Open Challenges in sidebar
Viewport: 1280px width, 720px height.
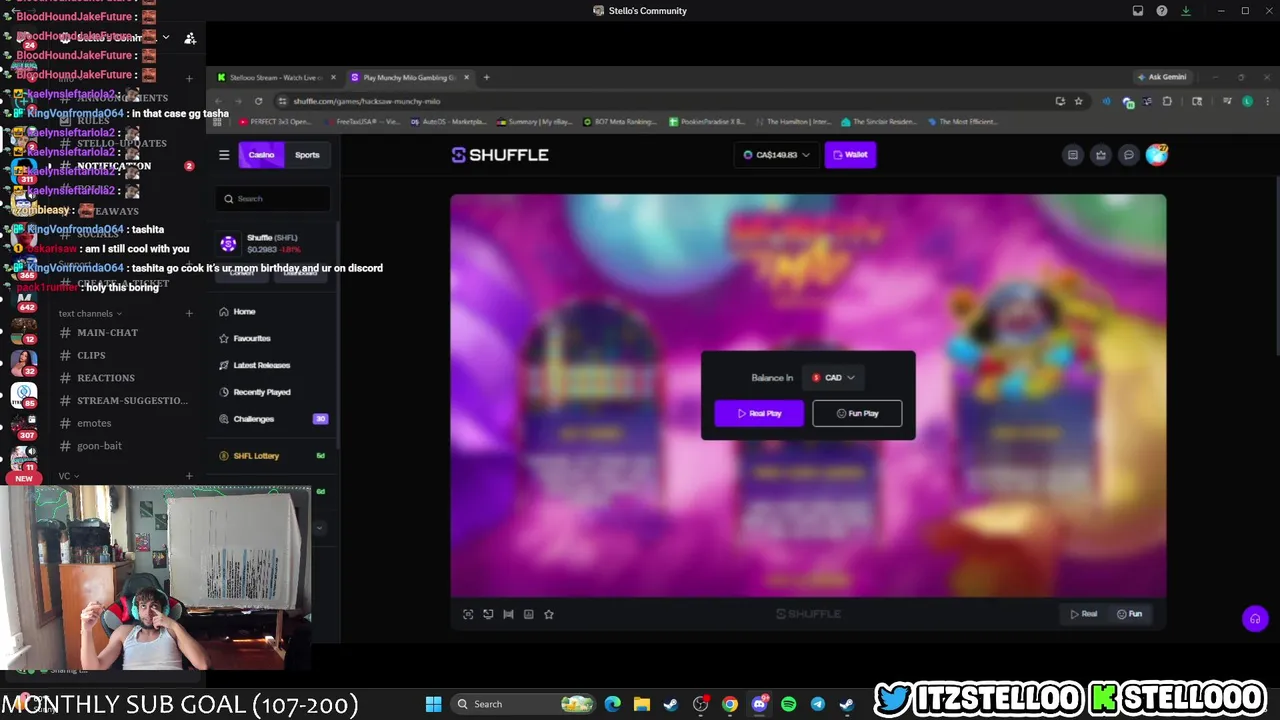pyautogui.click(x=253, y=419)
